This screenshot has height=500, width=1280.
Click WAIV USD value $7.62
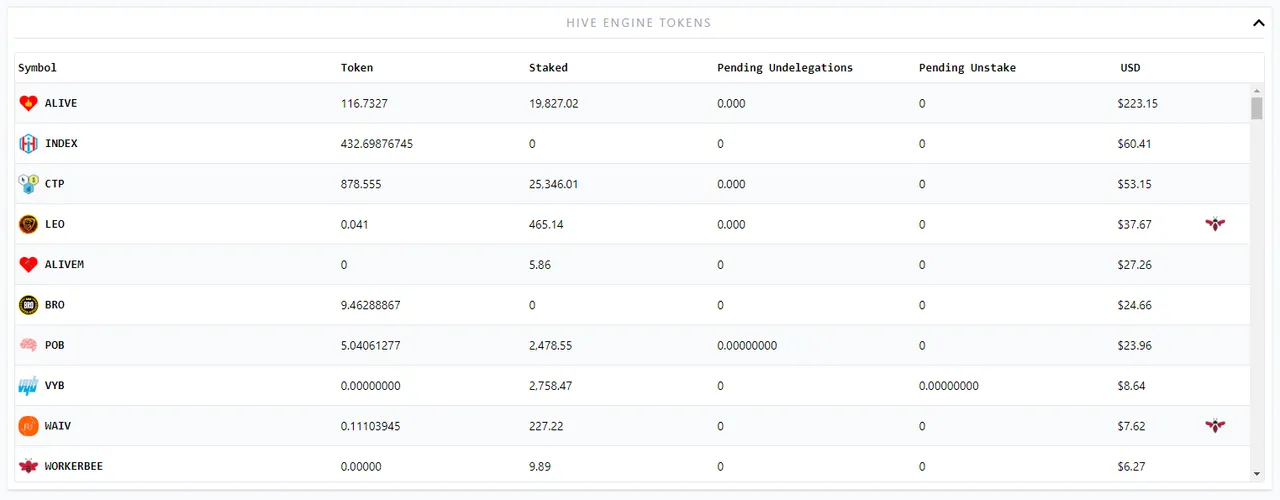pyautogui.click(x=1132, y=426)
